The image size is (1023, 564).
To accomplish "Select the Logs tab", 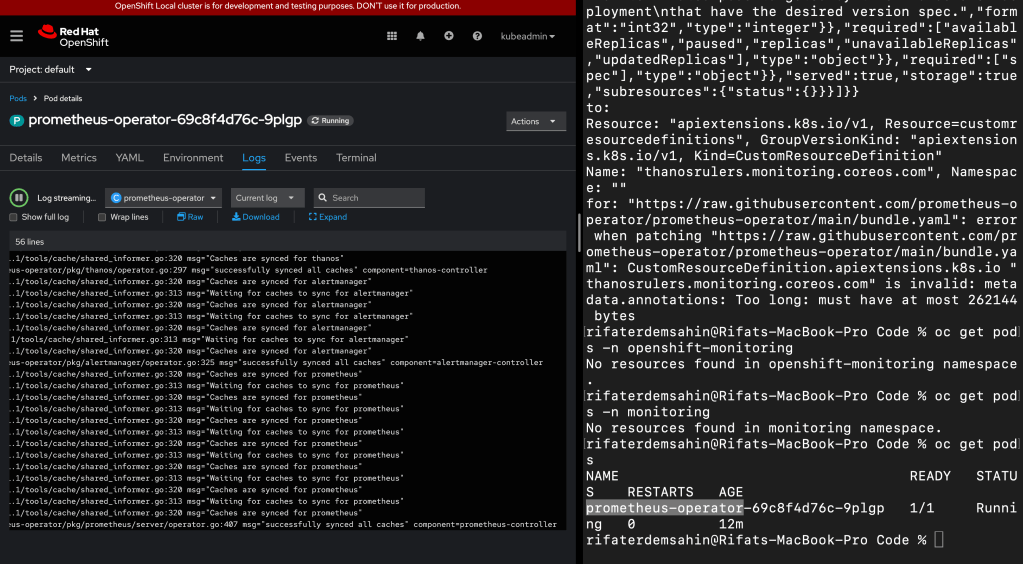I will pyautogui.click(x=254, y=157).
